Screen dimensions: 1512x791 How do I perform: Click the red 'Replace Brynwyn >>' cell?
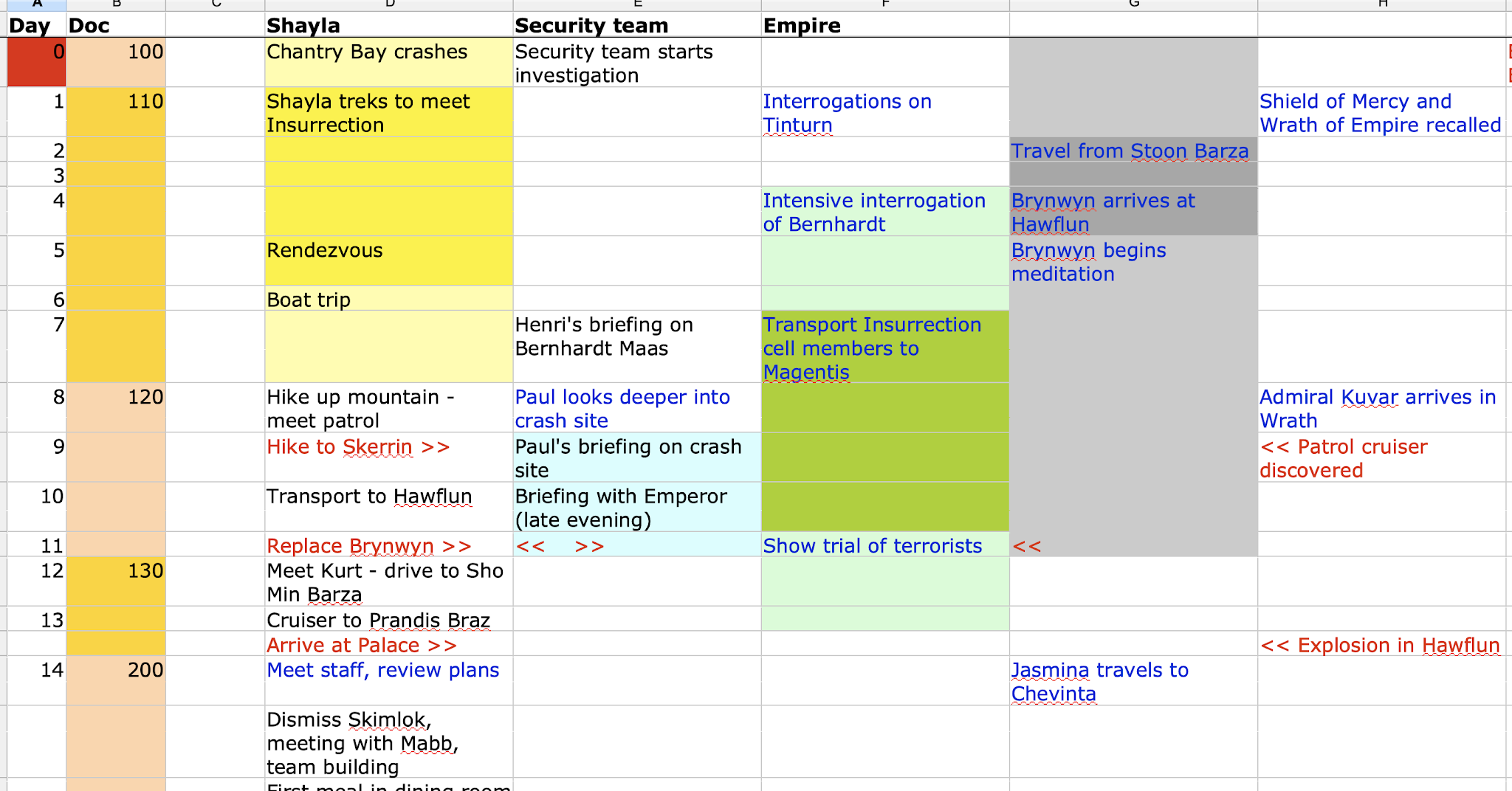tap(389, 545)
